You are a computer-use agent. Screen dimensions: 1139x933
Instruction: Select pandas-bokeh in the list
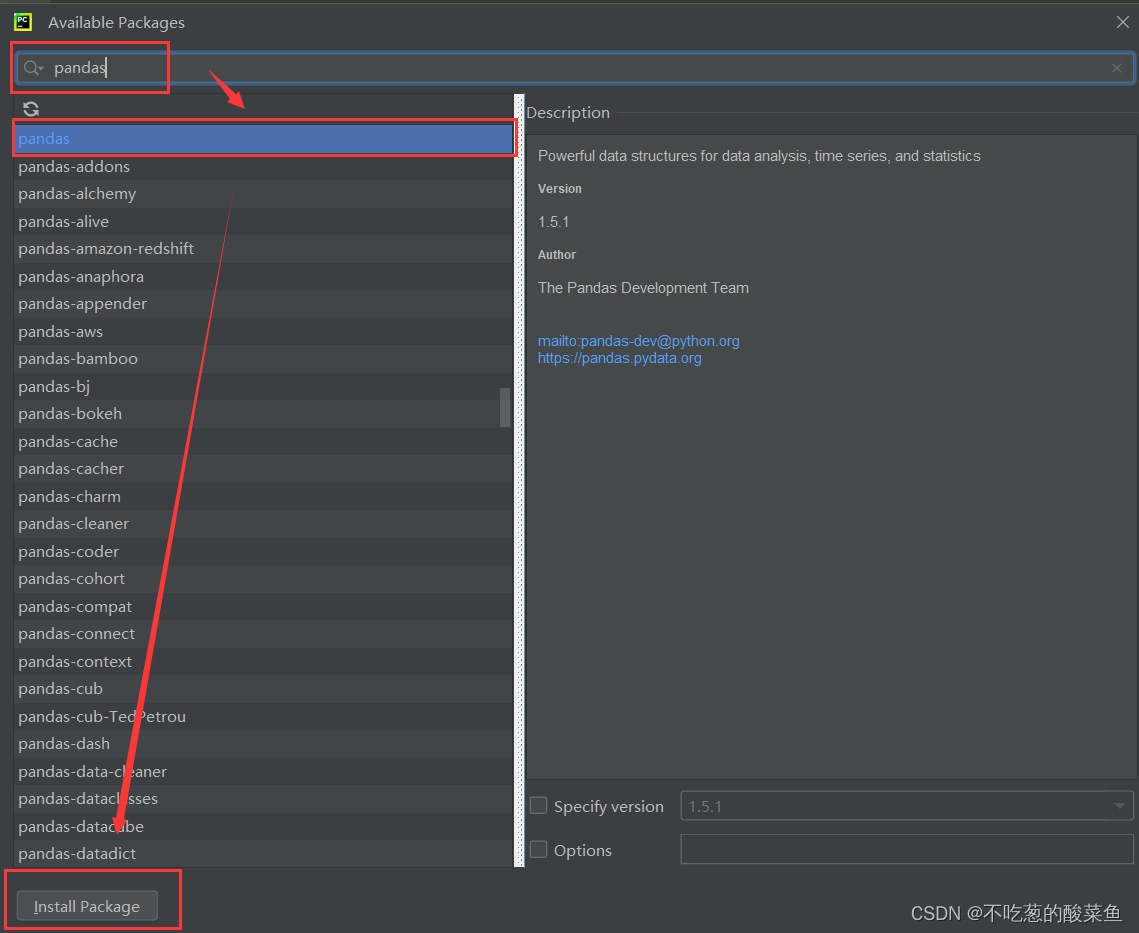pos(263,413)
